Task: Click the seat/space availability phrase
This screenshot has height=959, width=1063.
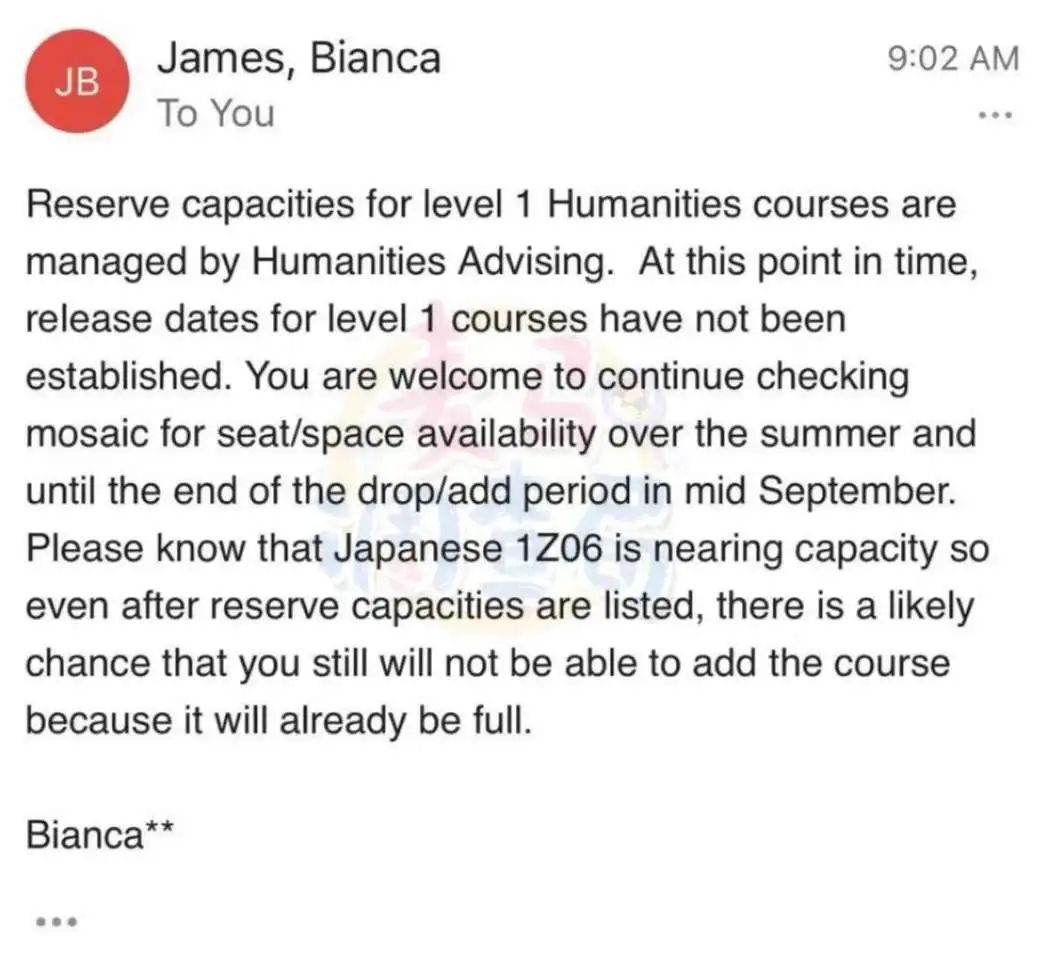Action: click(407, 434)
